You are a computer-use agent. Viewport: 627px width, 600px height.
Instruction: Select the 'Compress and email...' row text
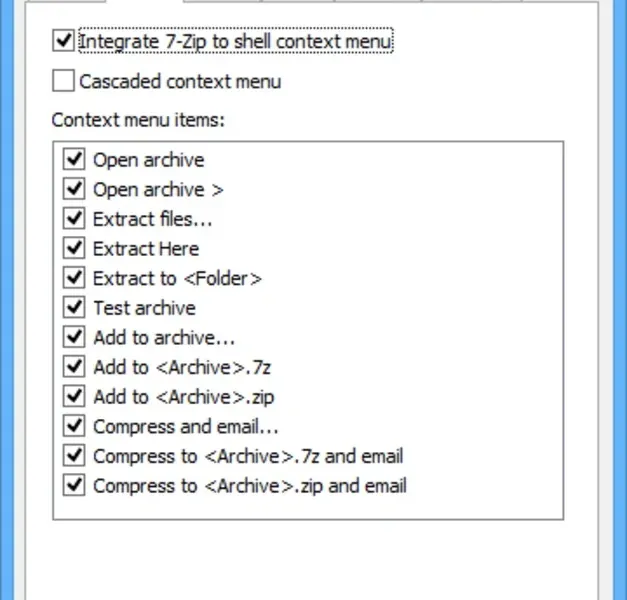[x=185, y=426]
